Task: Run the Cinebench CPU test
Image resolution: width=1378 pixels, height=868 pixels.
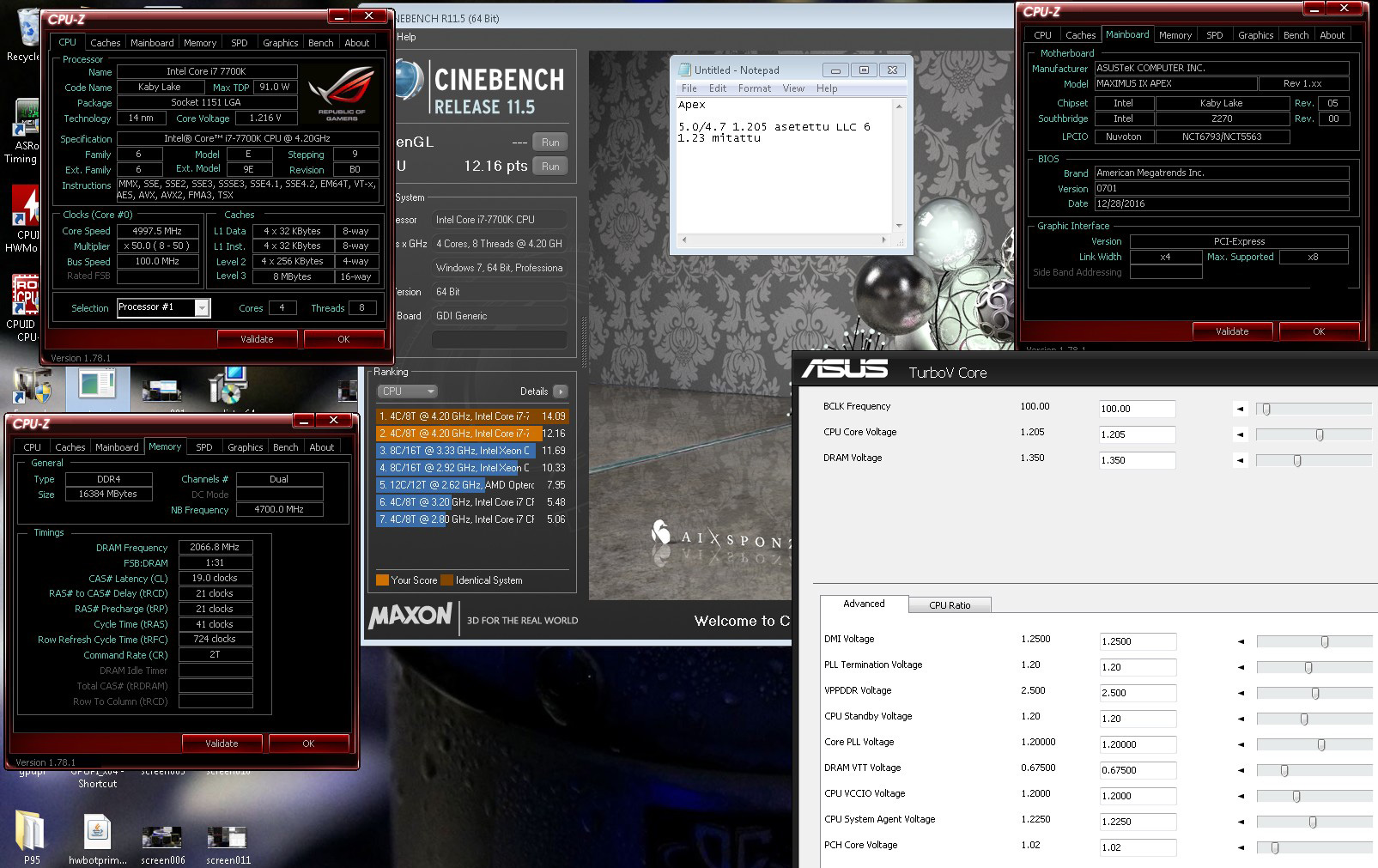Action: (550, 167)
